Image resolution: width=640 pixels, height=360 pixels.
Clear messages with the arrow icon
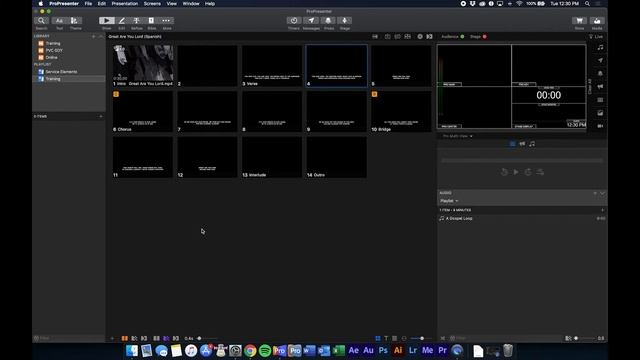600,60
